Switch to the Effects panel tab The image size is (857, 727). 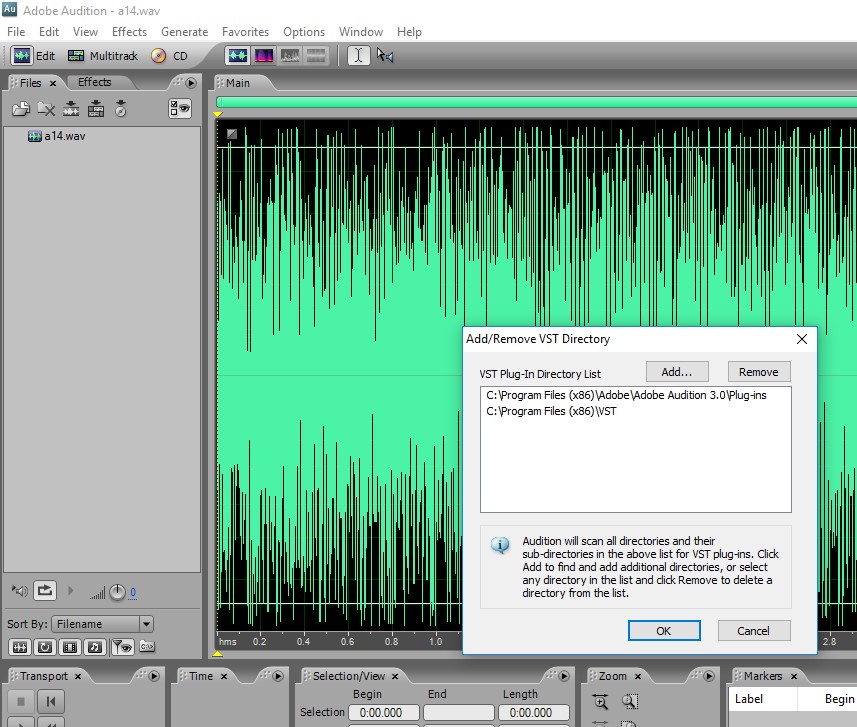tap(95, 82)
